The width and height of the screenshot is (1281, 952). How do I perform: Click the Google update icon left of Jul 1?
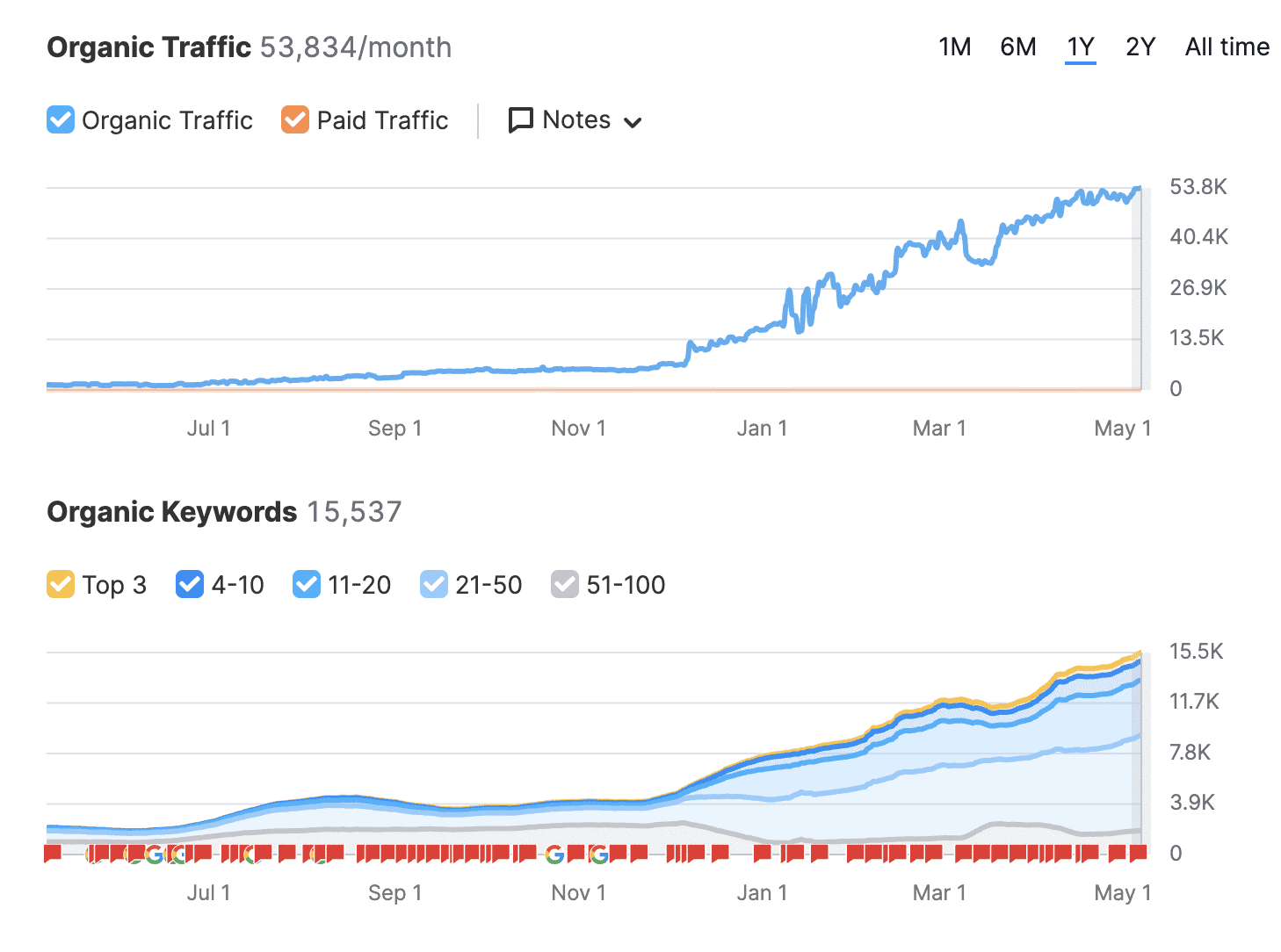155,854
